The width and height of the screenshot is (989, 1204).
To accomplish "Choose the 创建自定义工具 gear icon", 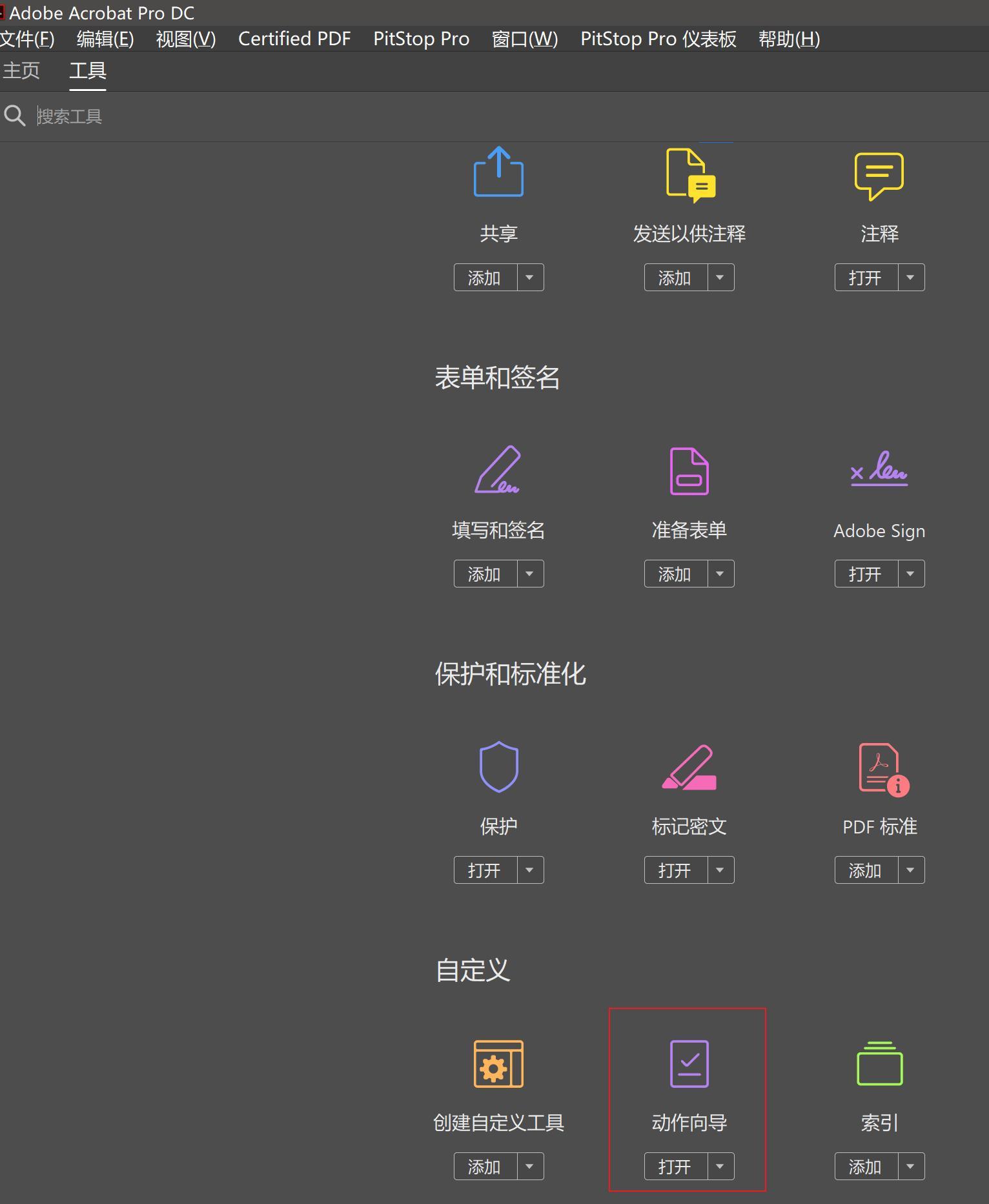I will point(498,1063).
